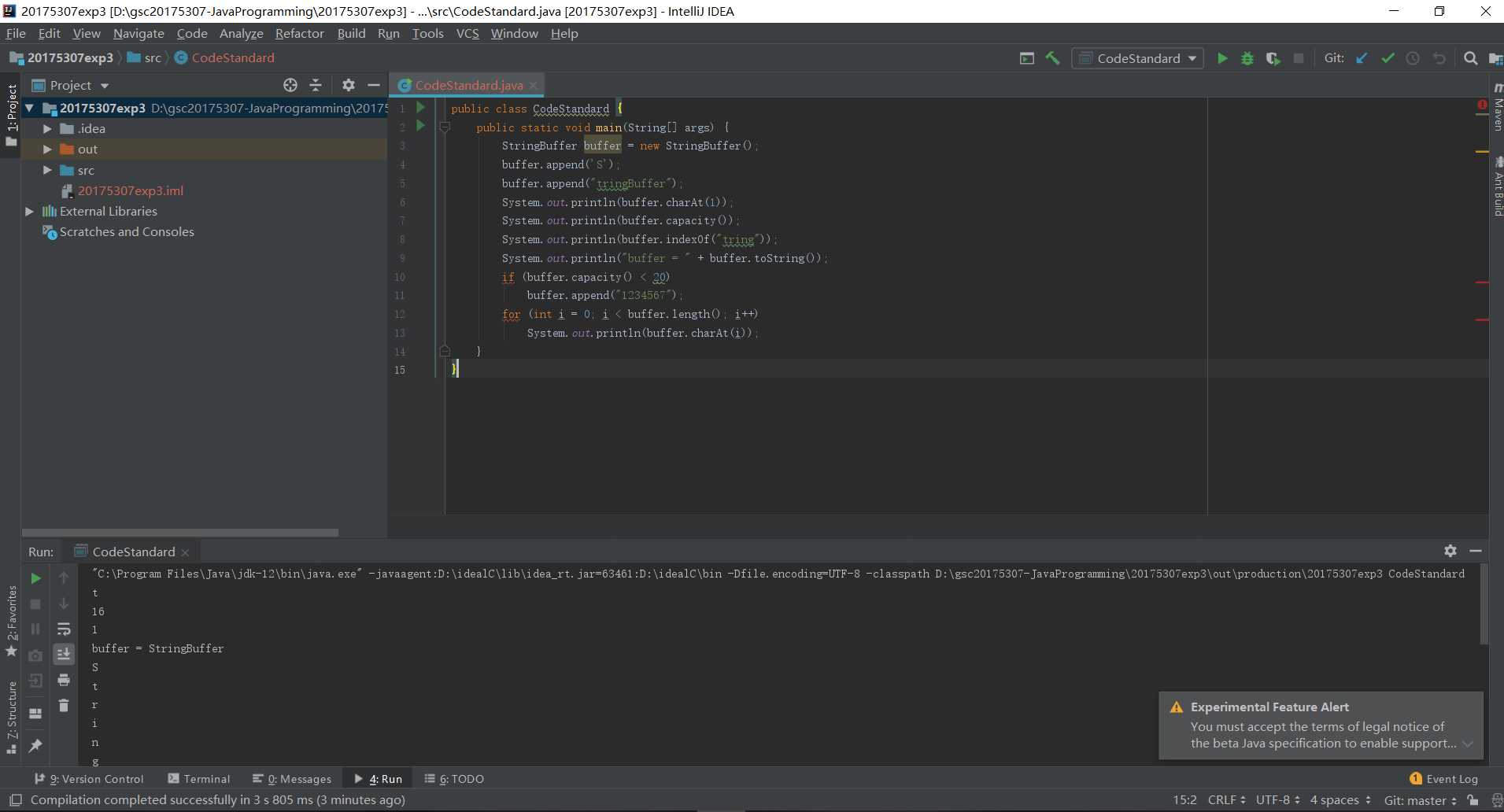The height and width of the screenshot is (812, 1504).
Task: Open the Event Log
Action: click(x=1444, y=779)
